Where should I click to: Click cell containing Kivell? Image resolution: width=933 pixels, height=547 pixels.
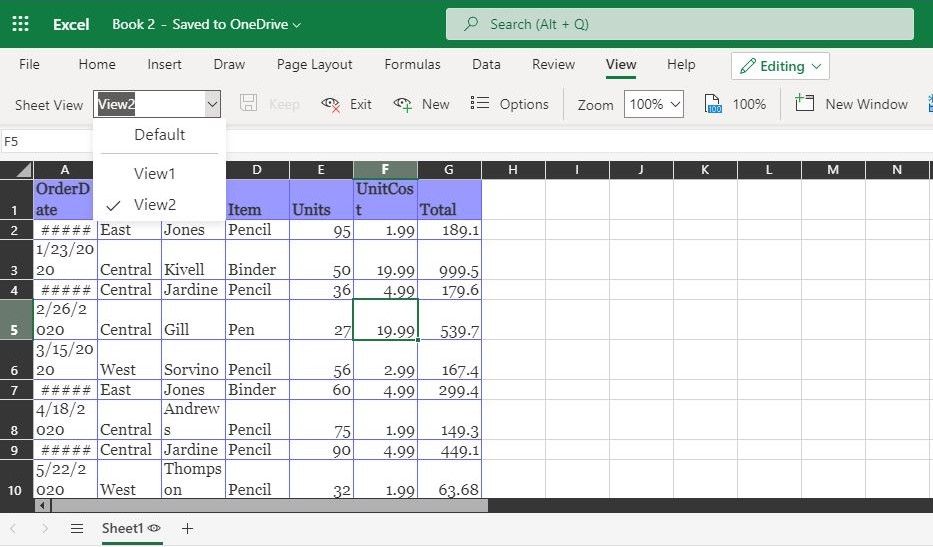click(193, 260)
